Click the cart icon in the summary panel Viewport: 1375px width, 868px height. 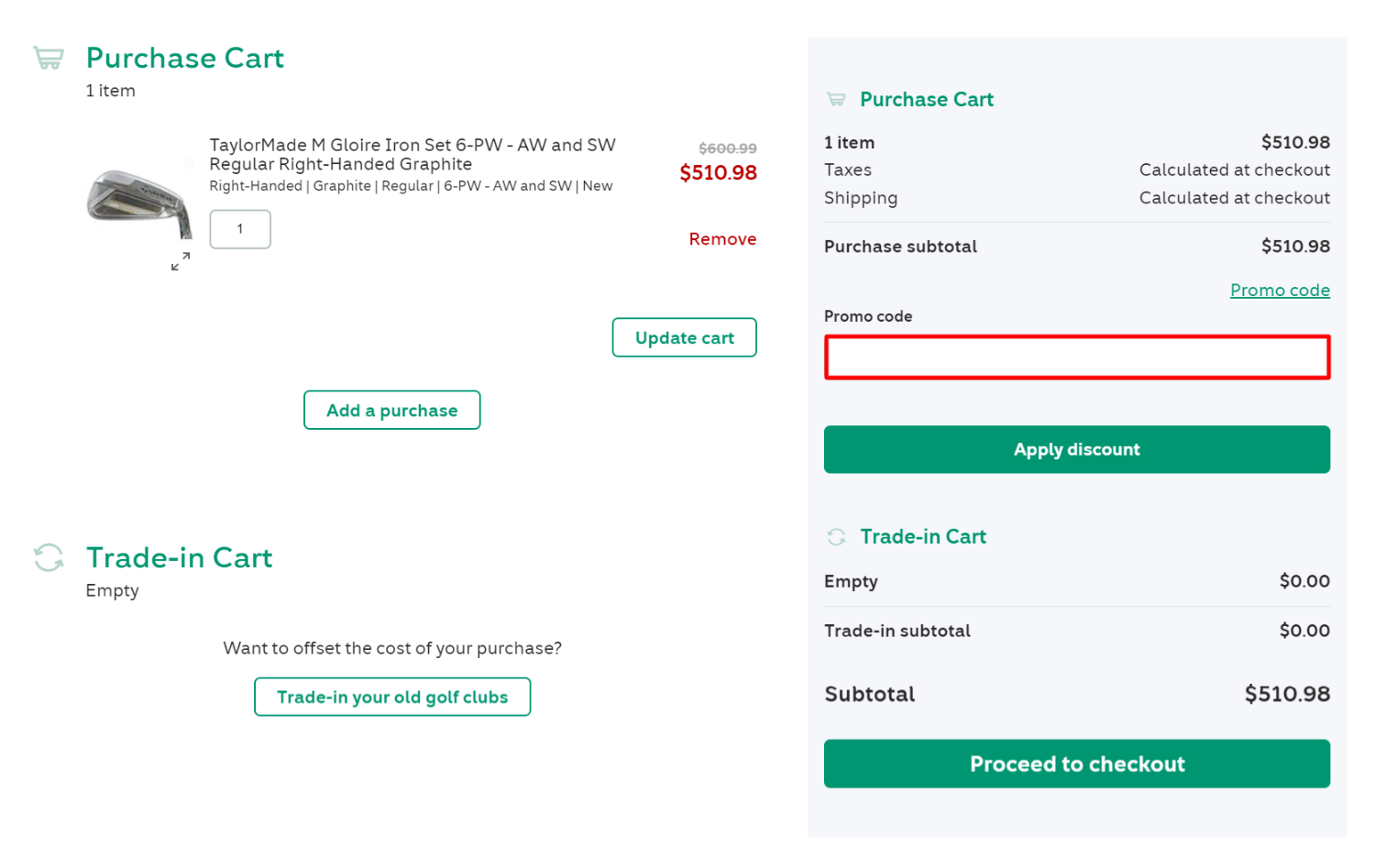(835, 99)
